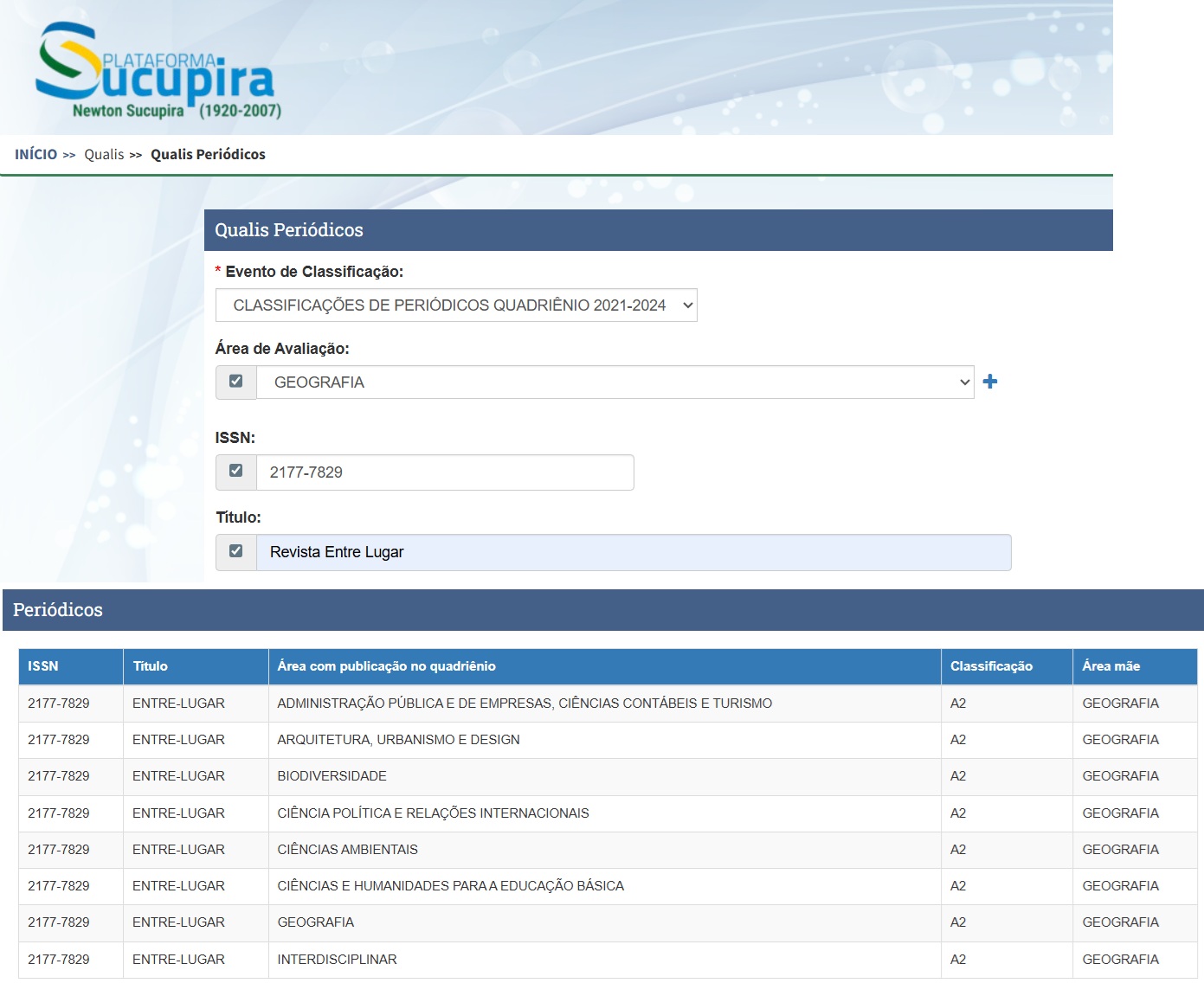1204x996 pixels.
Task: Click the Qualis Periódicos breadcrumb item
Action: pyautogui.click(x=208, y=154)
